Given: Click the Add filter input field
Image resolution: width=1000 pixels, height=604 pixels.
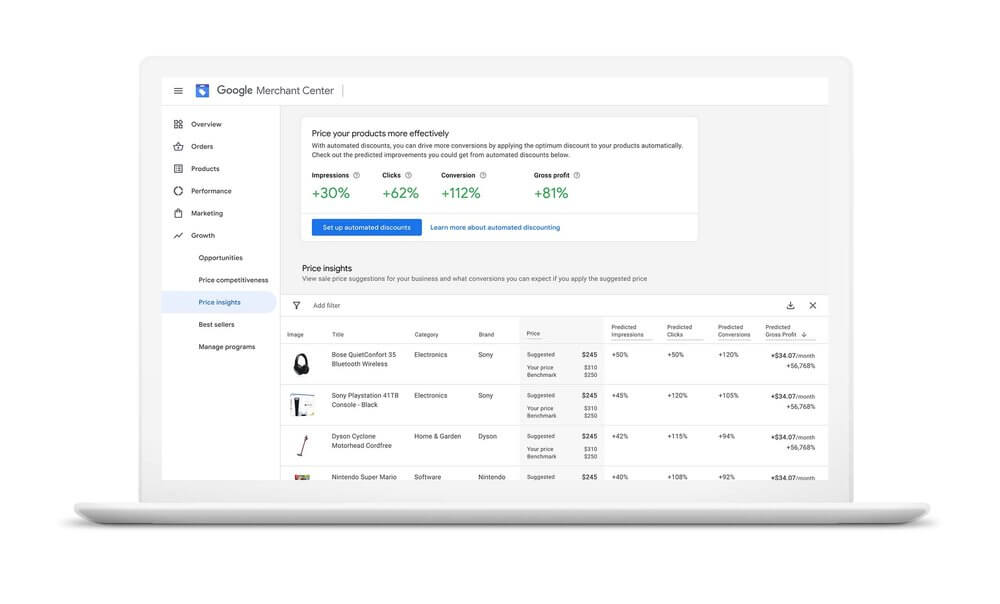Looking at the screenshot, I should click(327, 305).
